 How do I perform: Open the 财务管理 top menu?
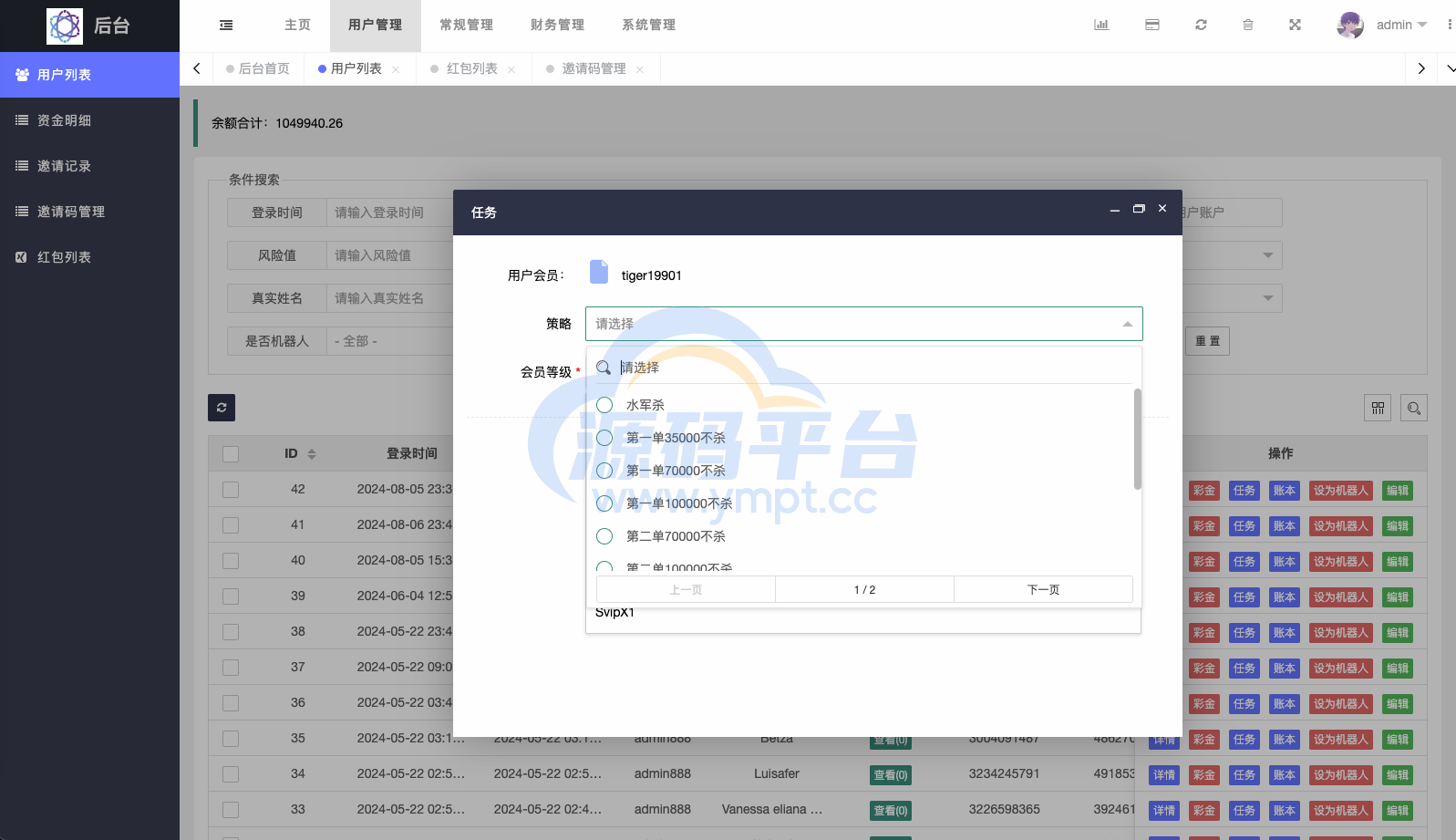click(557, 25)
